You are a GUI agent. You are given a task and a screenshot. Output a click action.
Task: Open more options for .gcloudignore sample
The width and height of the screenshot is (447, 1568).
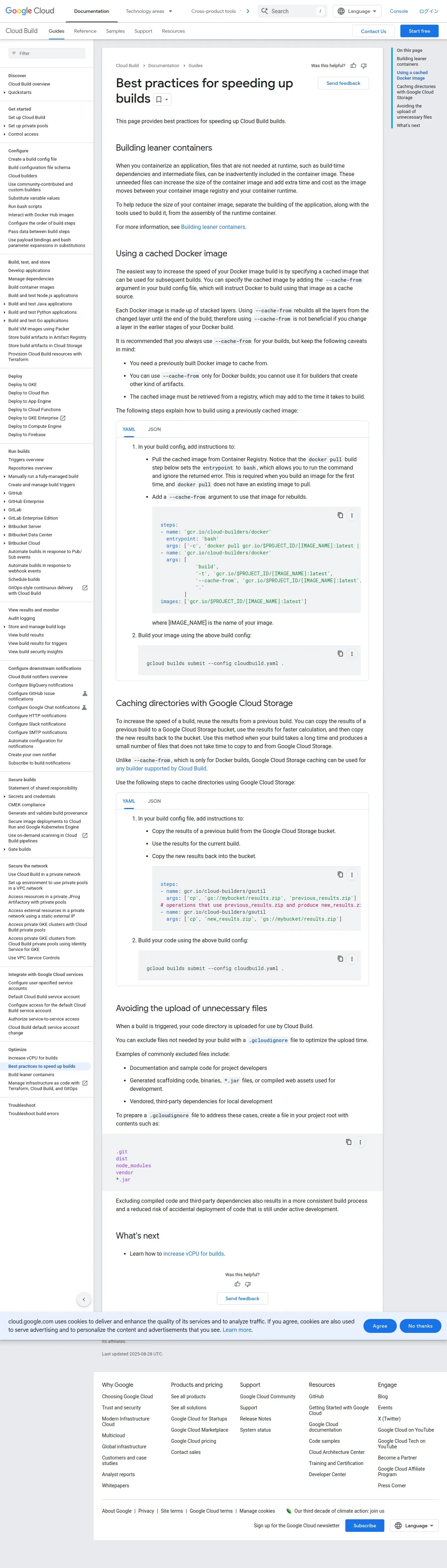pos(360,1141)
